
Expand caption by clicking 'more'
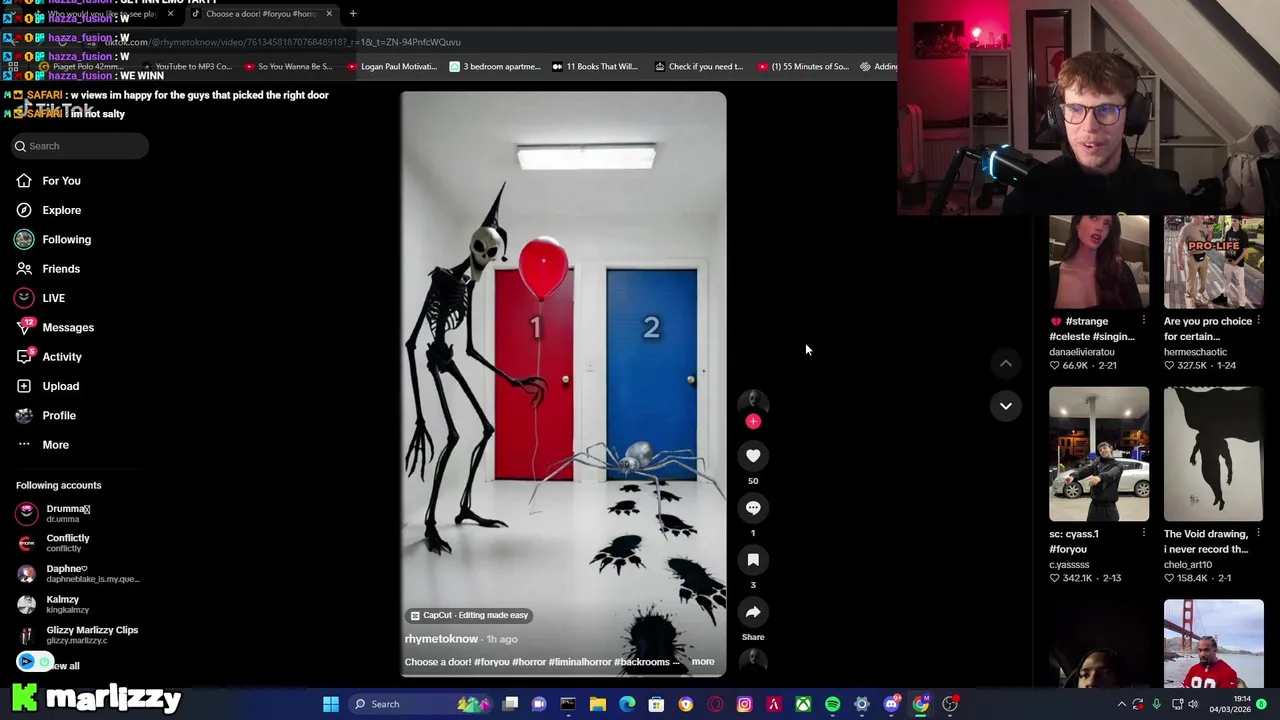[703, 662]
